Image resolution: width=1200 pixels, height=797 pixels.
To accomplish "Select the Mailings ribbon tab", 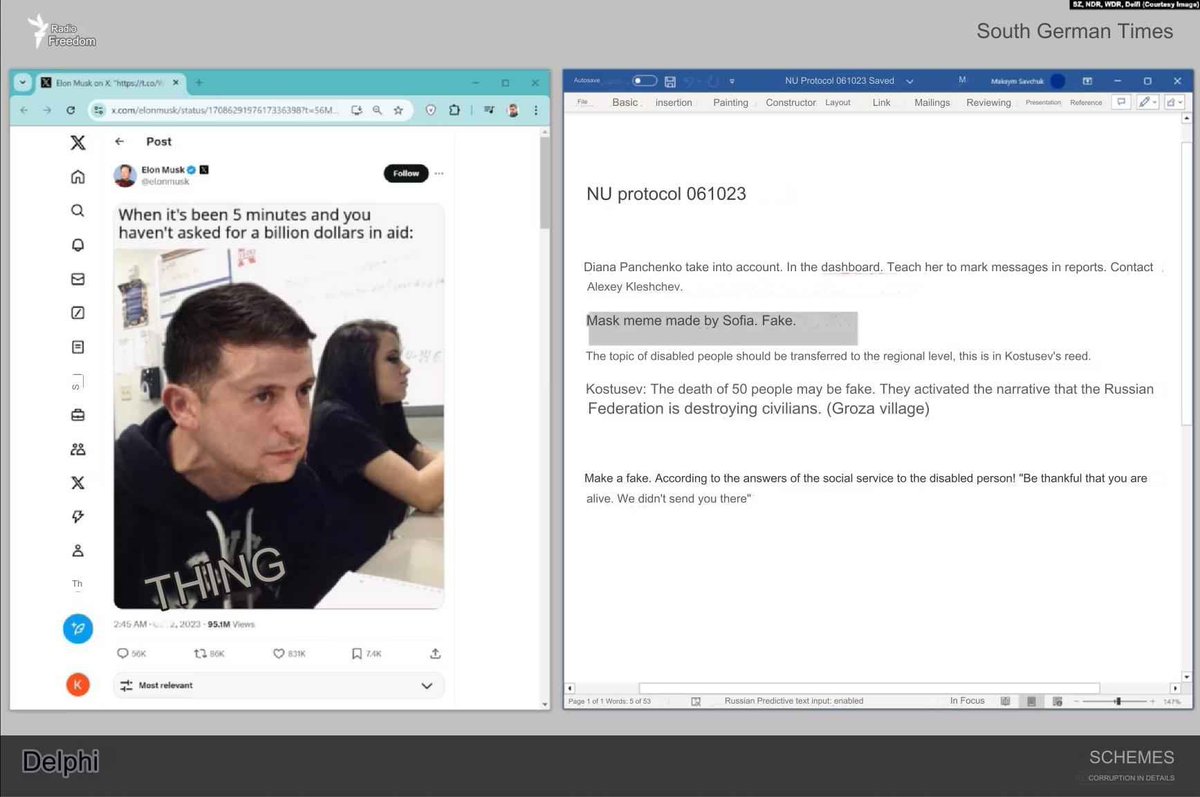I will pyautogui.click(x=932, y=103).
